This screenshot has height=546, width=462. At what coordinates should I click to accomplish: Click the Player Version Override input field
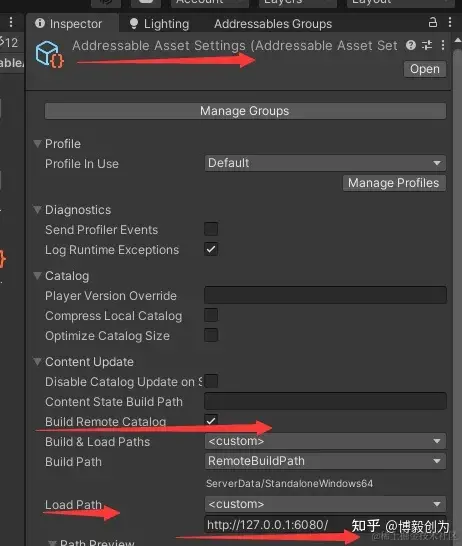pyautogui.click(x=325, y=295)
